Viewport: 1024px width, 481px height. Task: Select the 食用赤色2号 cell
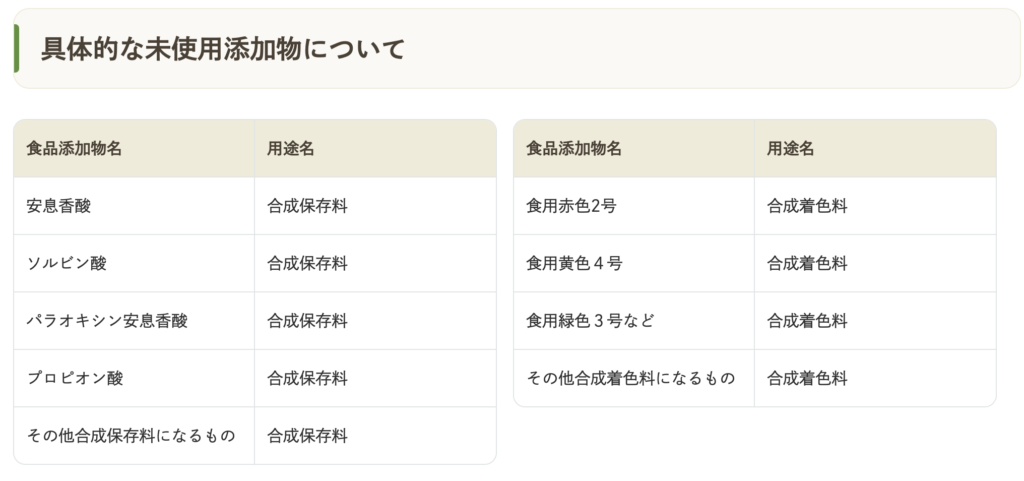[x=571, y=206]
